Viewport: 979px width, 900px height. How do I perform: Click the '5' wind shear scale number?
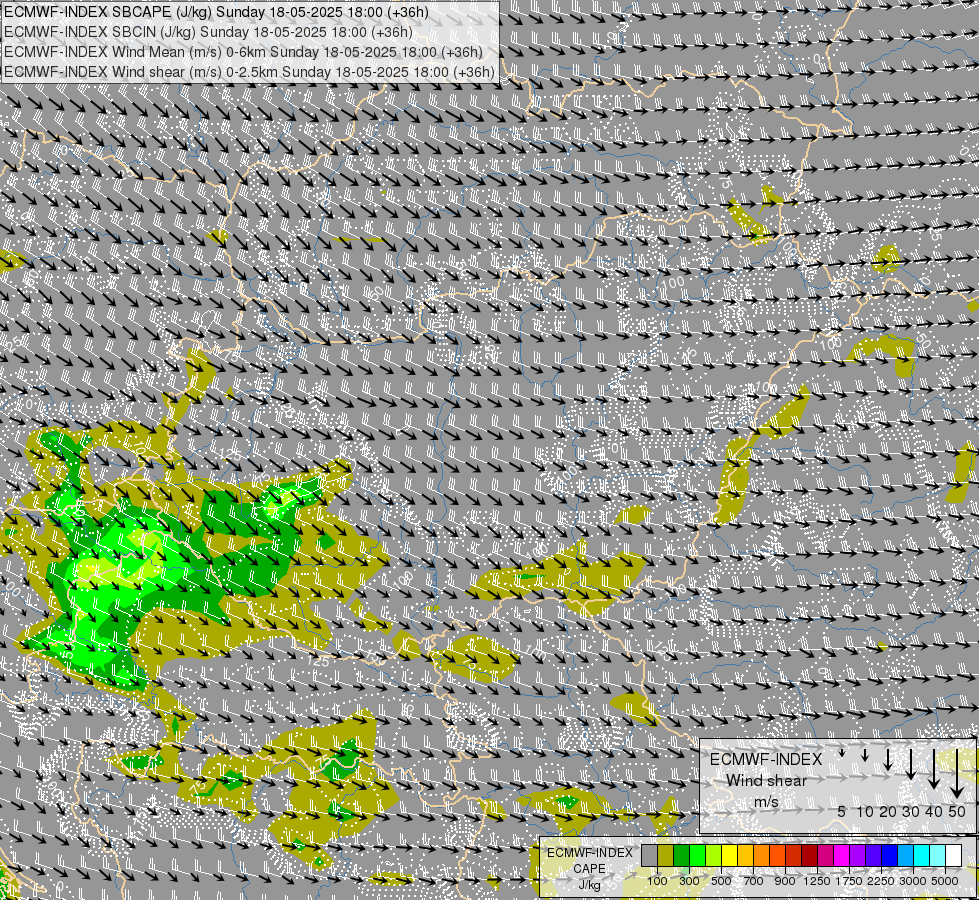[842, 811]
